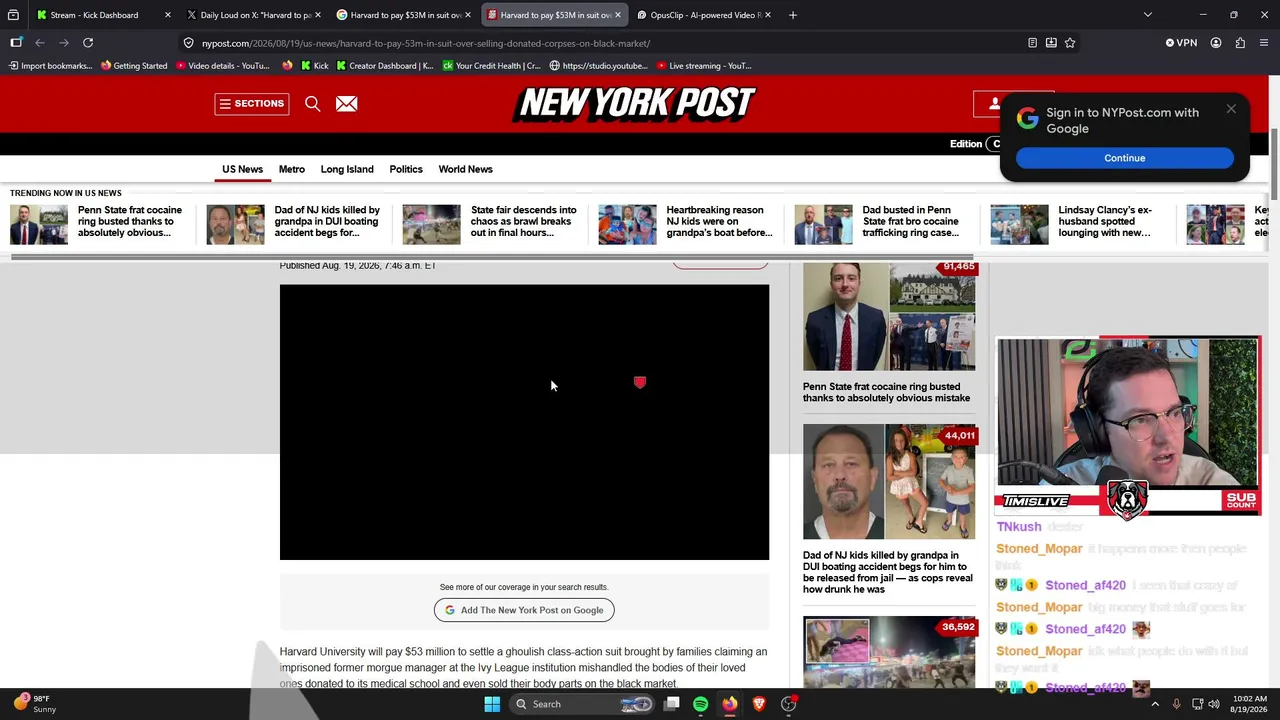The width and height of the screenshot is (1280, 720).
Task: Open the Long Island section
Action: pos(347,169)
